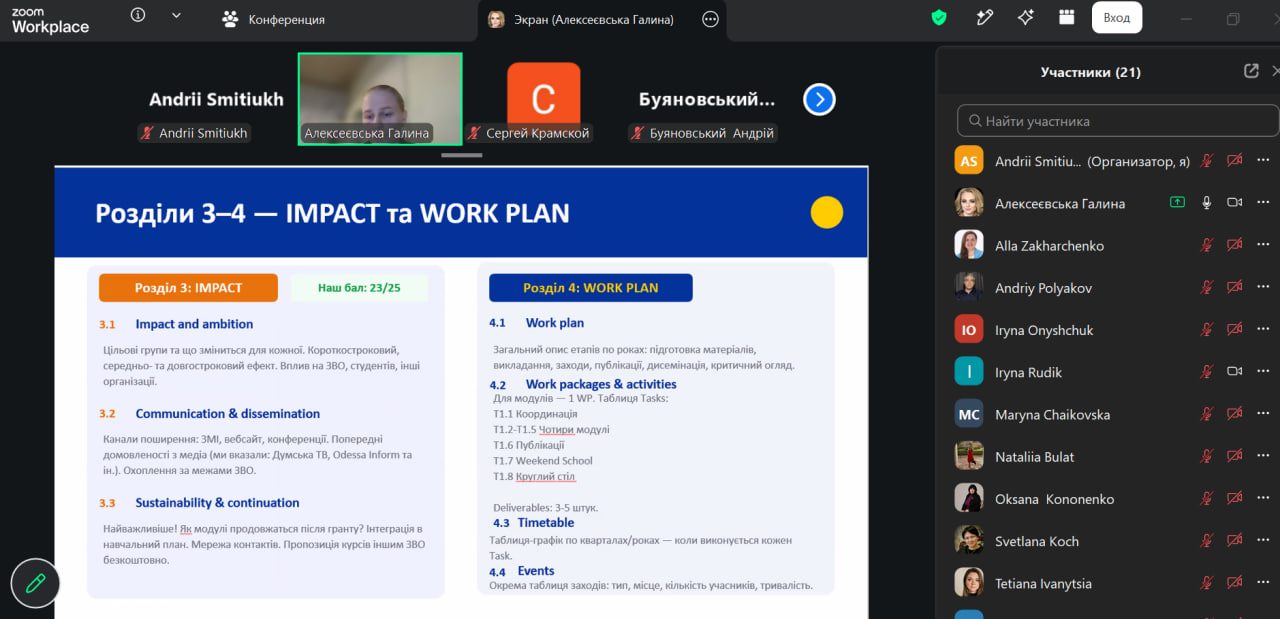This screenshot has height=619, width=1280.
Task: Open the AI Companion sparkle icon
Action: pyautogui.click(x=1025, y=18)
